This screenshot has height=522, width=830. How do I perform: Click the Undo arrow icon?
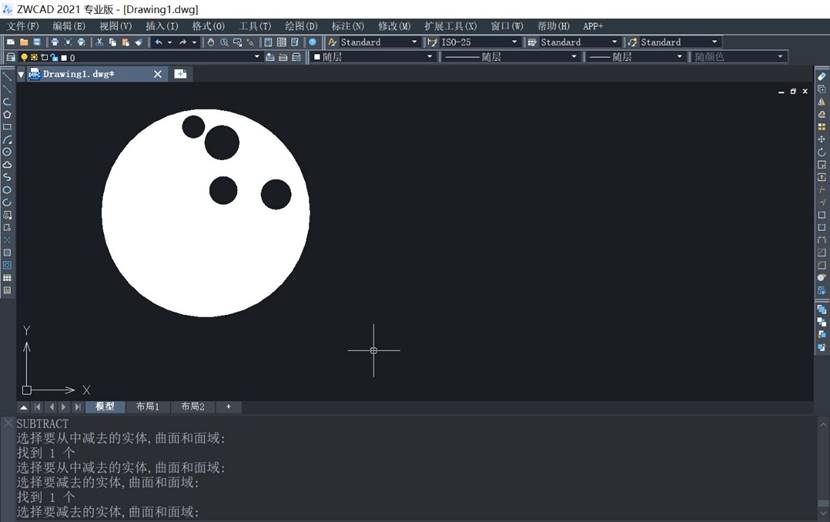pos(158,42)
